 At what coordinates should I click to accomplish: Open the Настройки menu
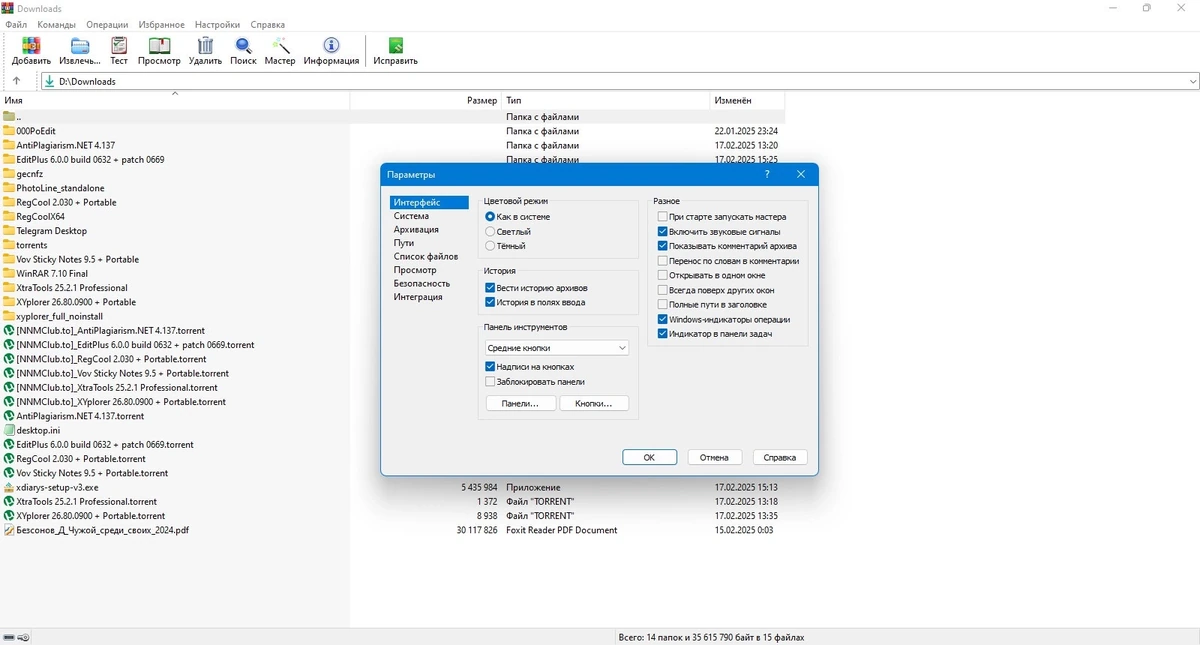217,24
